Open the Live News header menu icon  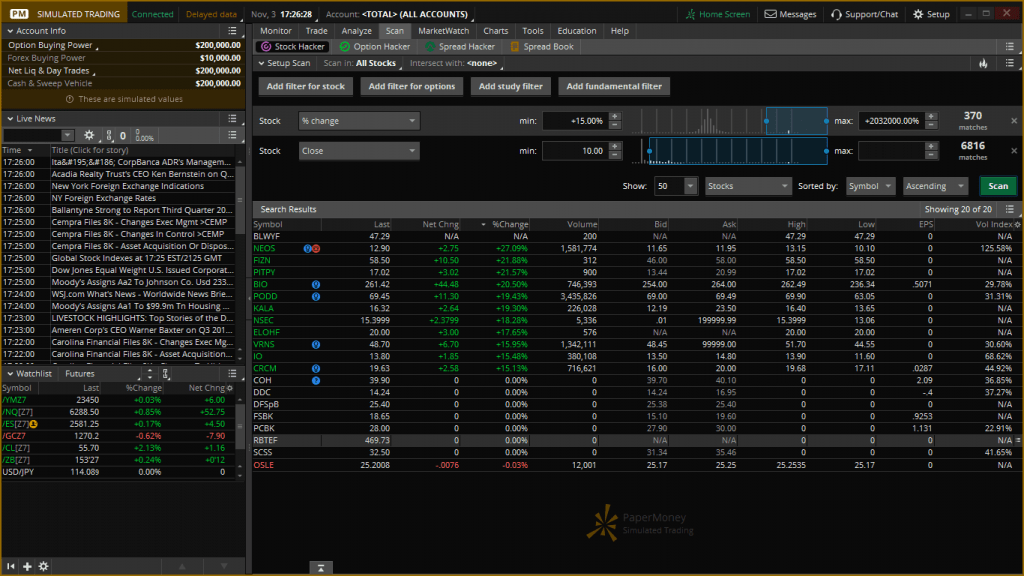coord(232,118)
